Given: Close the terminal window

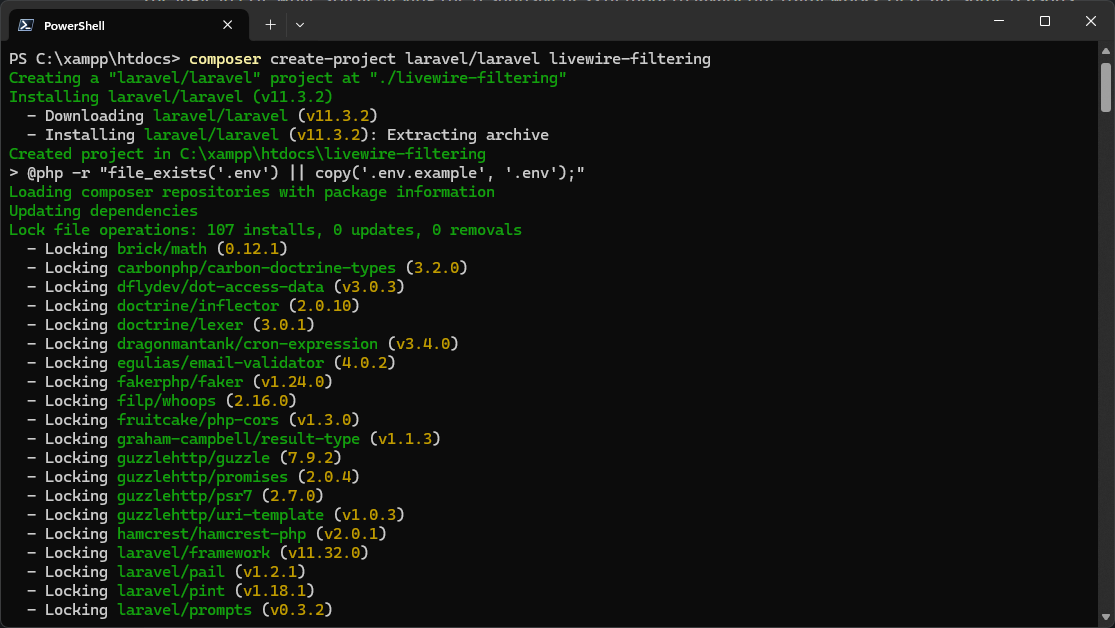Looking at the screenshot, I should click(1091, 21).
